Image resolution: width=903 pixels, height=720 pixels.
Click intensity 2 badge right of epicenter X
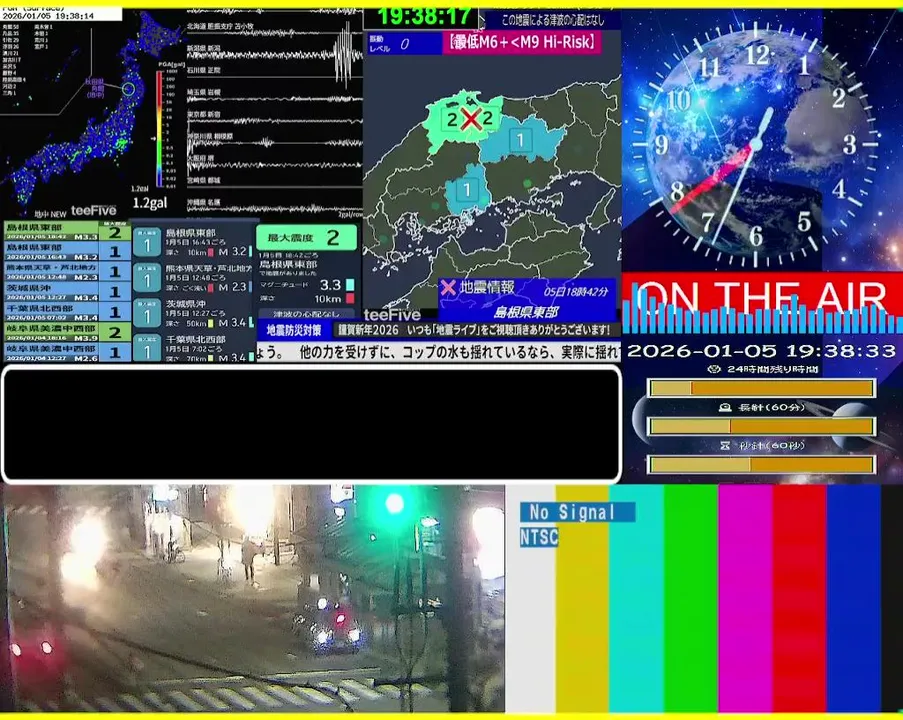pyautogui.click(x=488, y=119)
